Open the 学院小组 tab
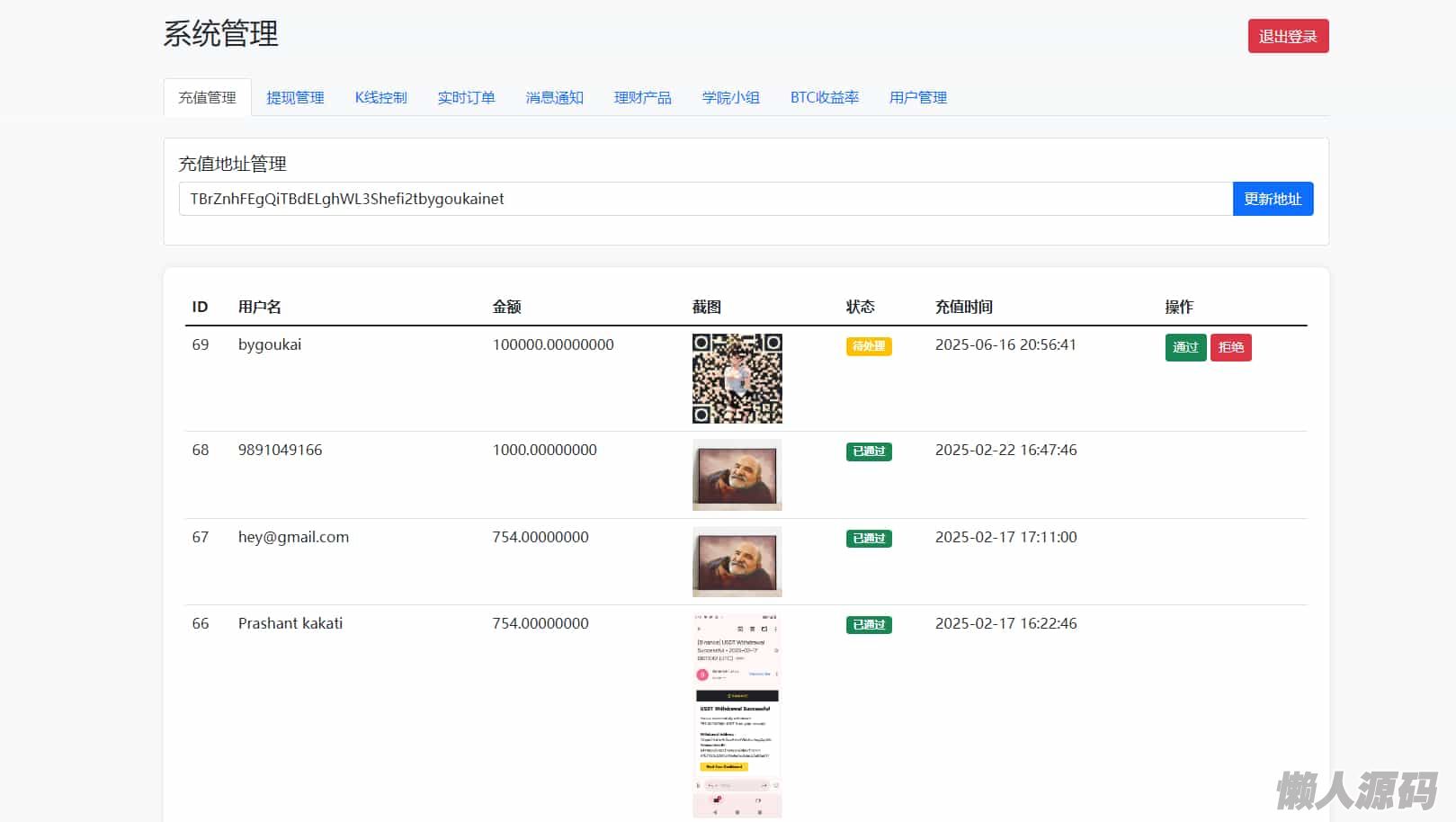The image size is (1456, 822). (x=730, y=97)
